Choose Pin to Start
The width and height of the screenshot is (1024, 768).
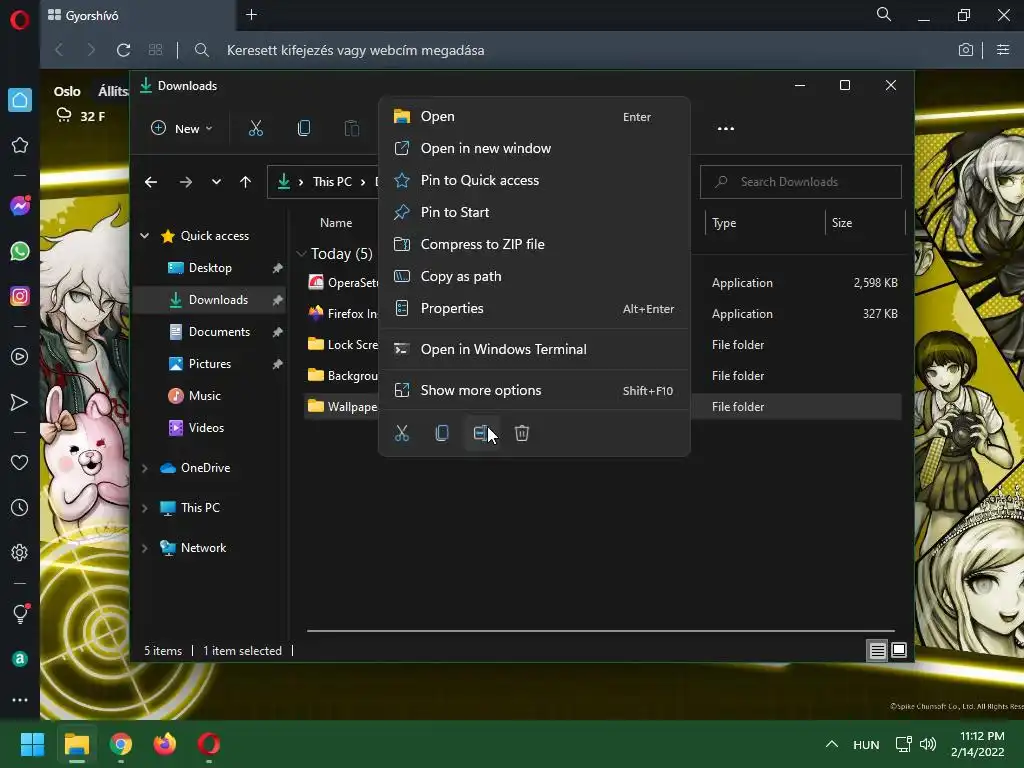pos(534,212)
